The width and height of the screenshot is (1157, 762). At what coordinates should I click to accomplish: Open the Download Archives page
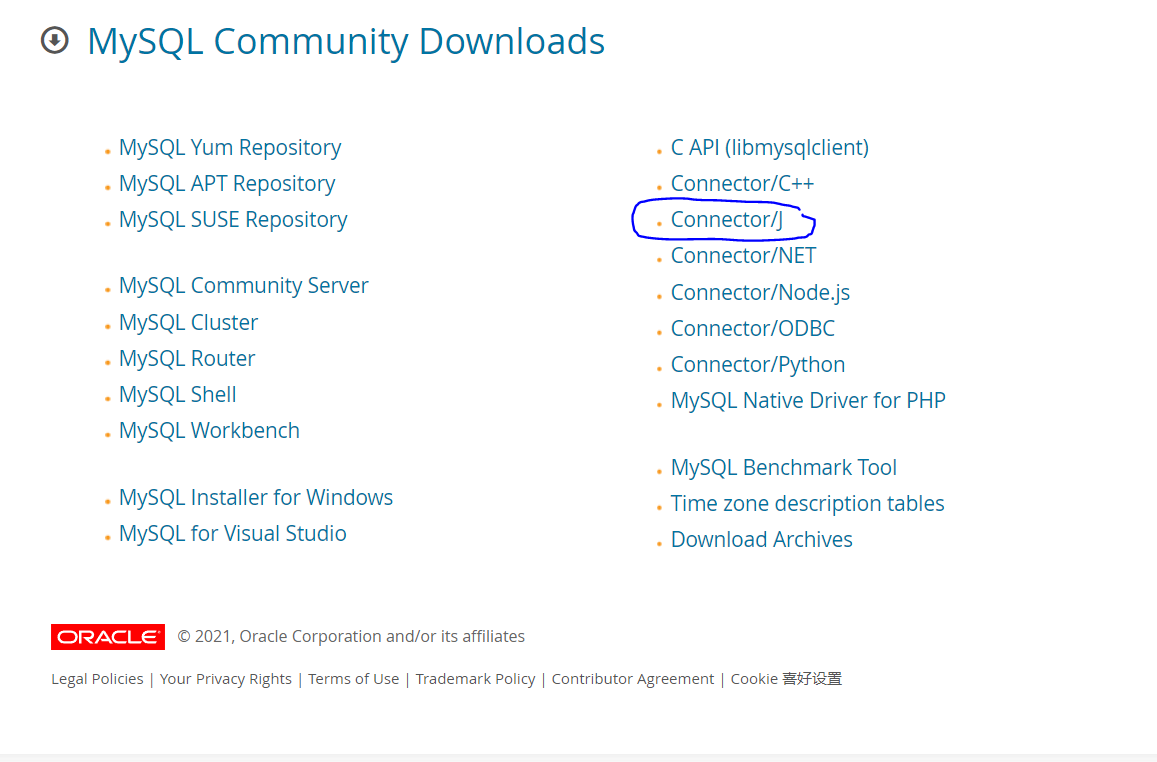coord(761,539)
